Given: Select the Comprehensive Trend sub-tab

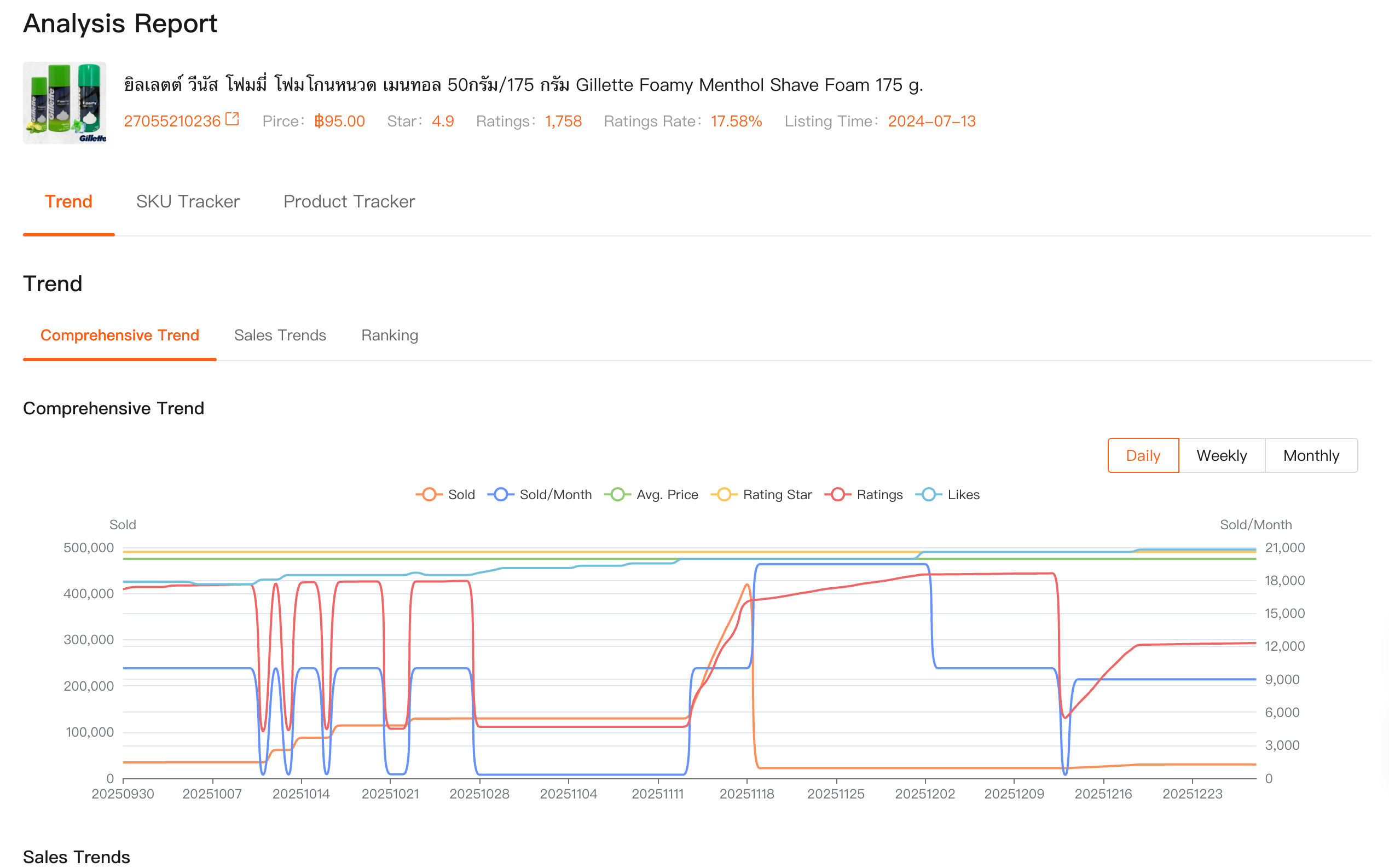Looking at the screenshot, I should pyautogui.click(x=119, y=335).
